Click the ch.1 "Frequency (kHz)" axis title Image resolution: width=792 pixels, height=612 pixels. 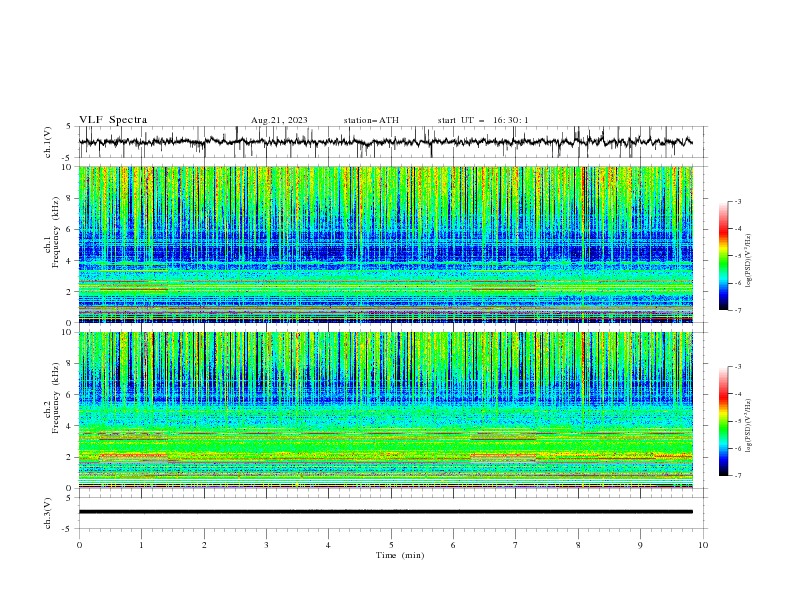(x=57, y=233)
